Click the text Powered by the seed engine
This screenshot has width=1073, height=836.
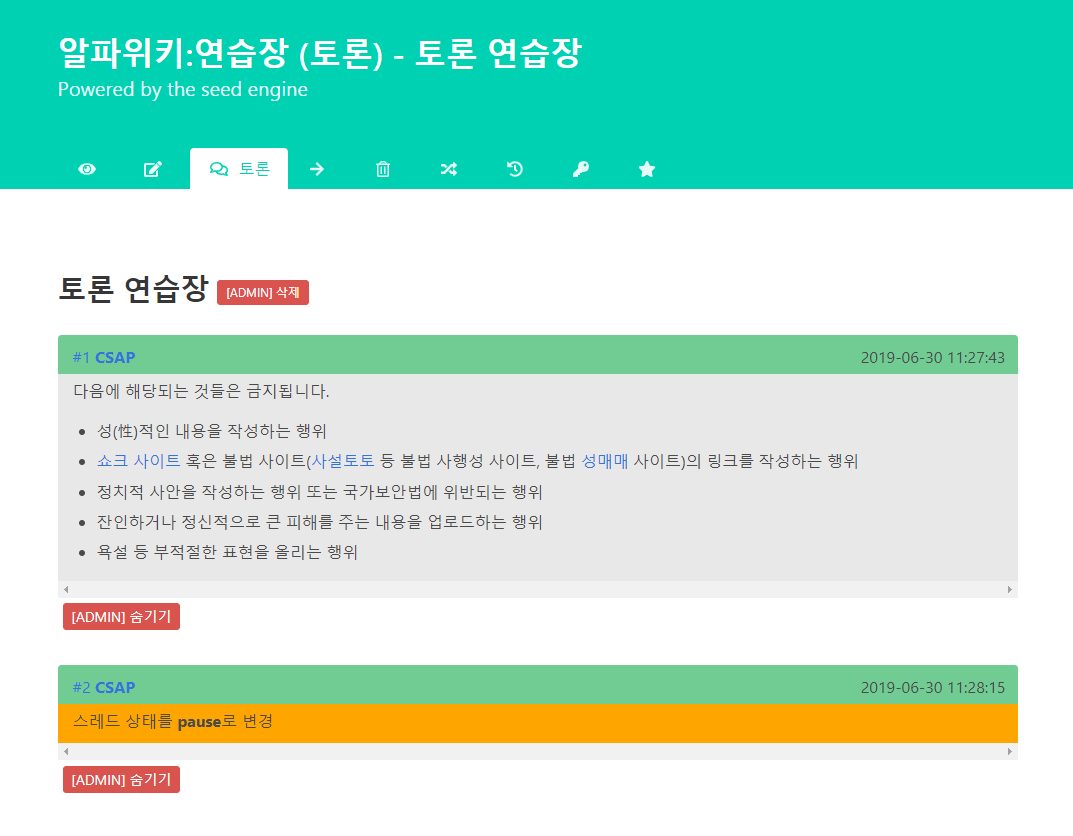click(x=183, y=90)
